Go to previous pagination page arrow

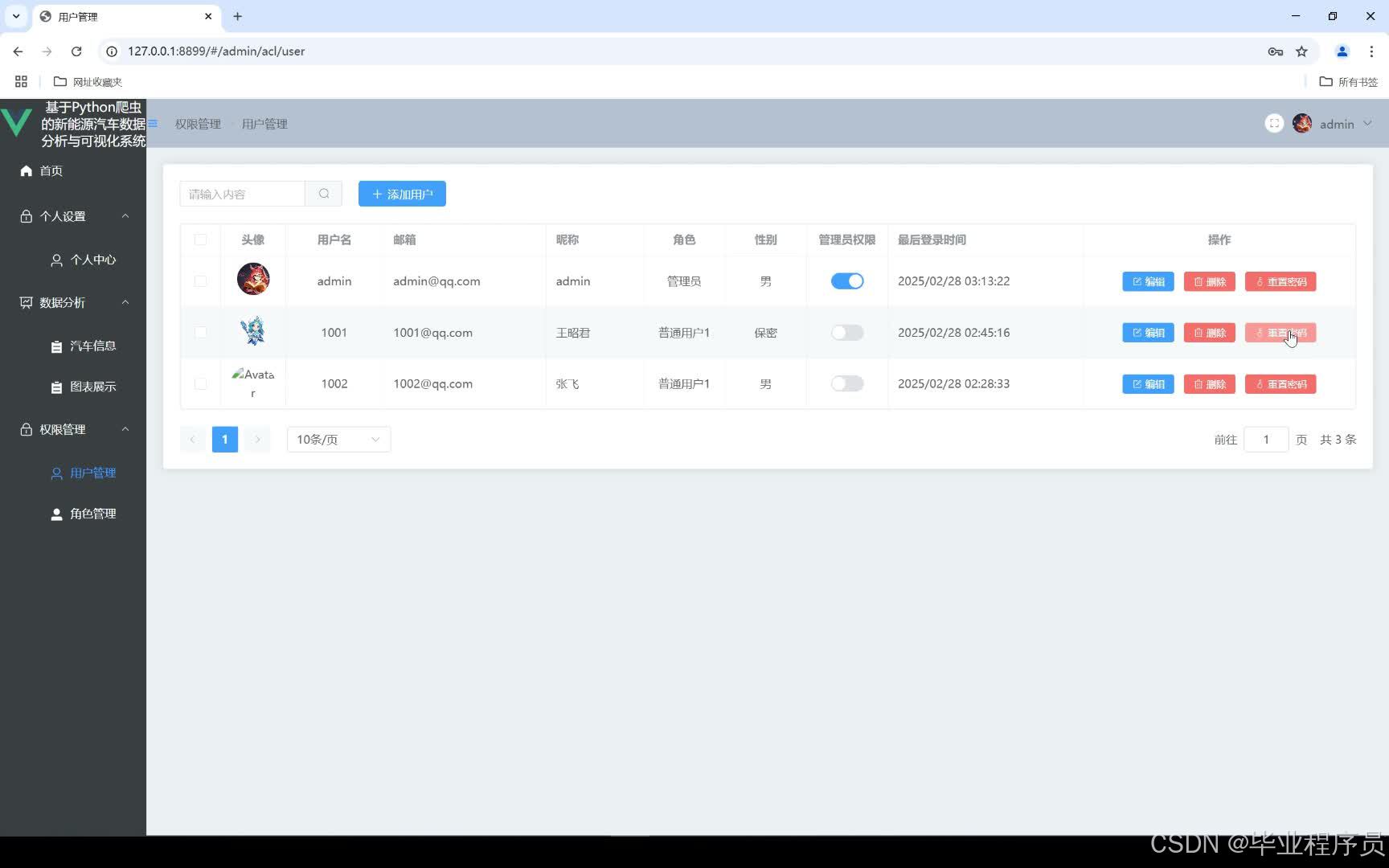(192, 440)
